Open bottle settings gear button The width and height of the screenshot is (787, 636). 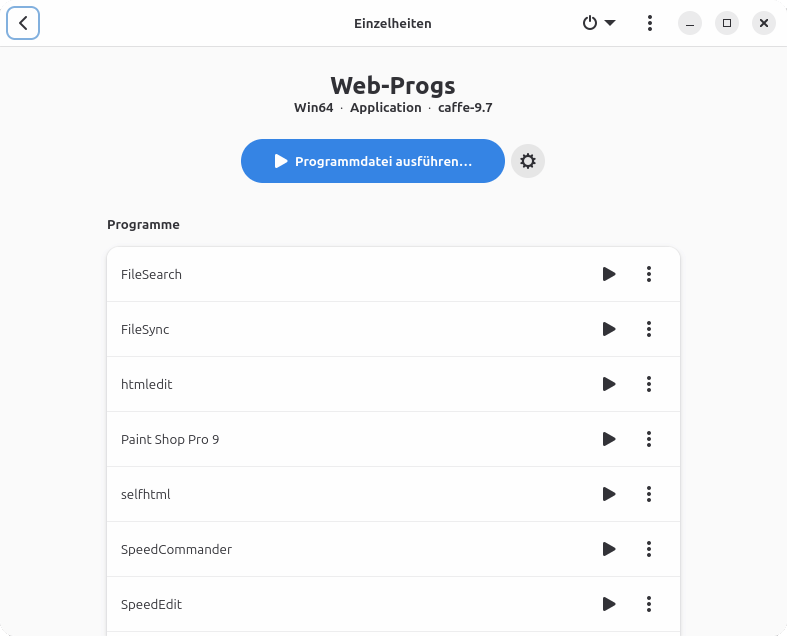pyautogui.click(x=528, y=161)
